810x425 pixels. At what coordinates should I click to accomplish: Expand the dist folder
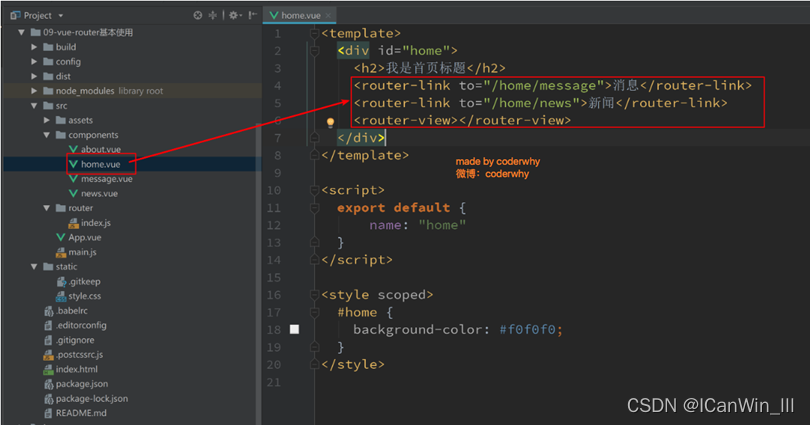(34, 76)
